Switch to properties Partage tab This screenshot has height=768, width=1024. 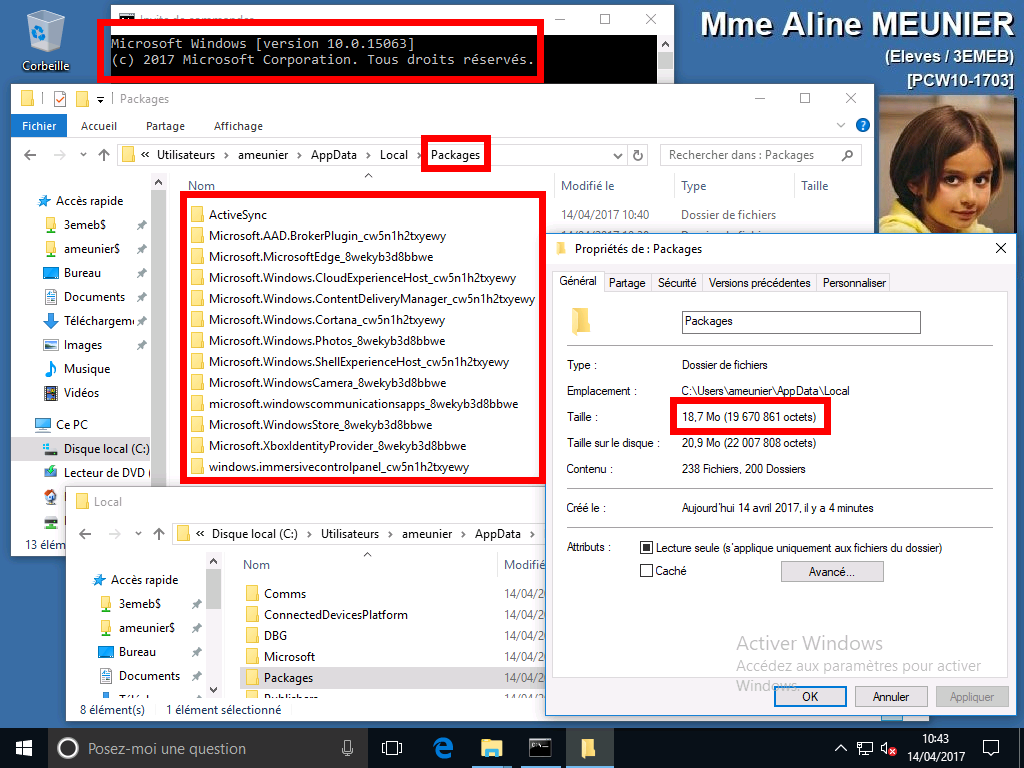[x=627, y=283]
